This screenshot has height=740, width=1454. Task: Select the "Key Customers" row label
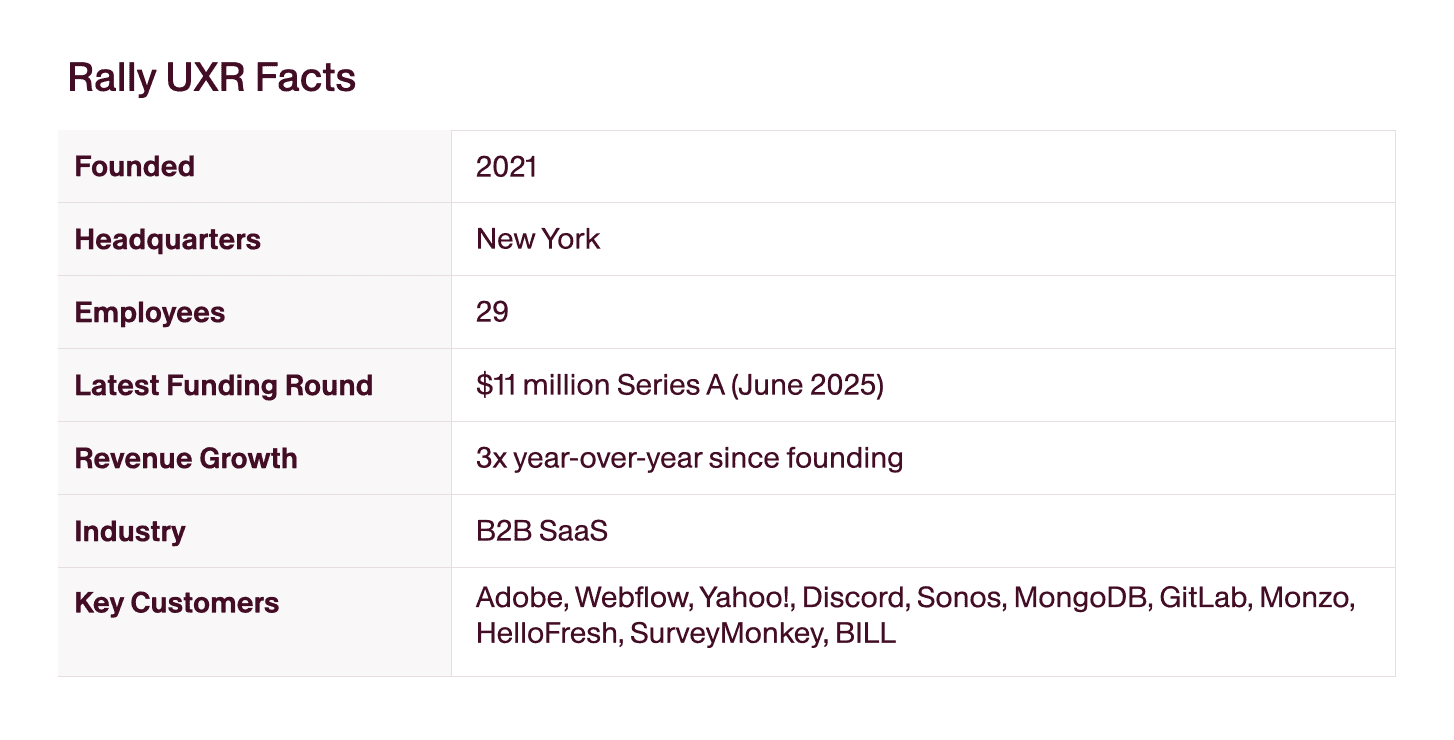click(x=177, y=604)
